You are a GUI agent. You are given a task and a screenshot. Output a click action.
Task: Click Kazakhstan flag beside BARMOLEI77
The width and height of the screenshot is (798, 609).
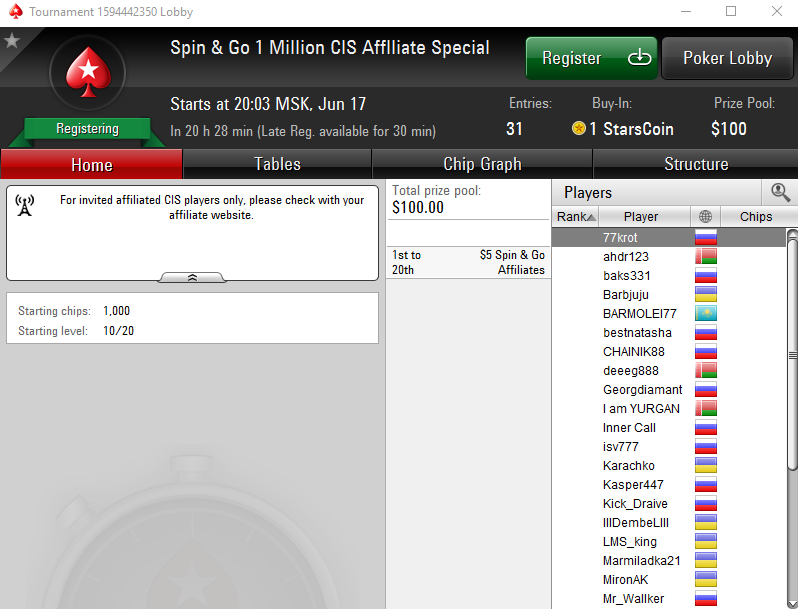pyautogui.click(x=706, y=313)
